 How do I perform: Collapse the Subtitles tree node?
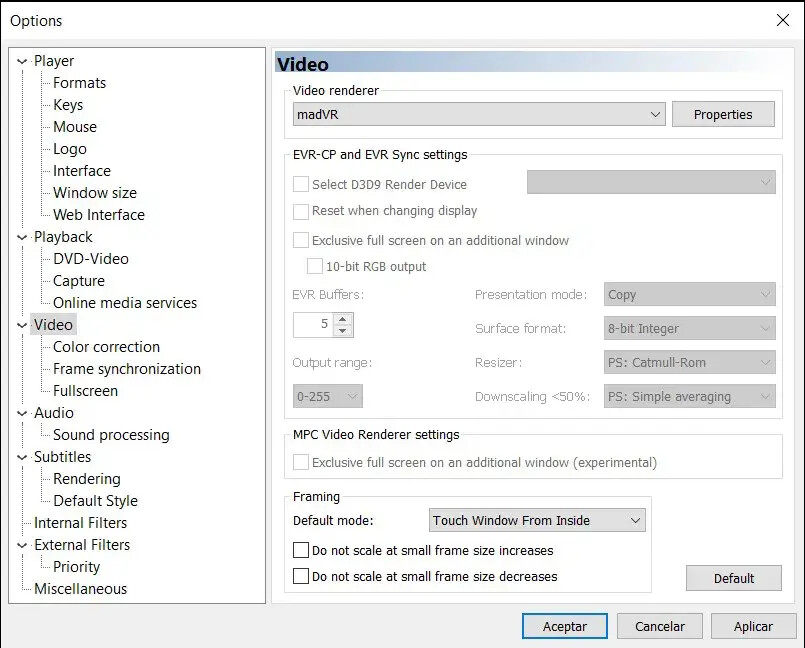22,458
